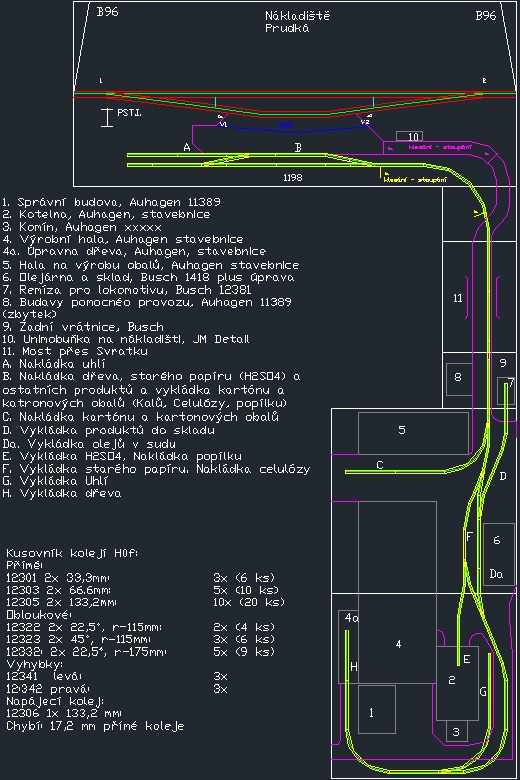Select building 5 rectangle (Hala na výrobu obalů)
The image size is (520, 780).
point(413,433)
